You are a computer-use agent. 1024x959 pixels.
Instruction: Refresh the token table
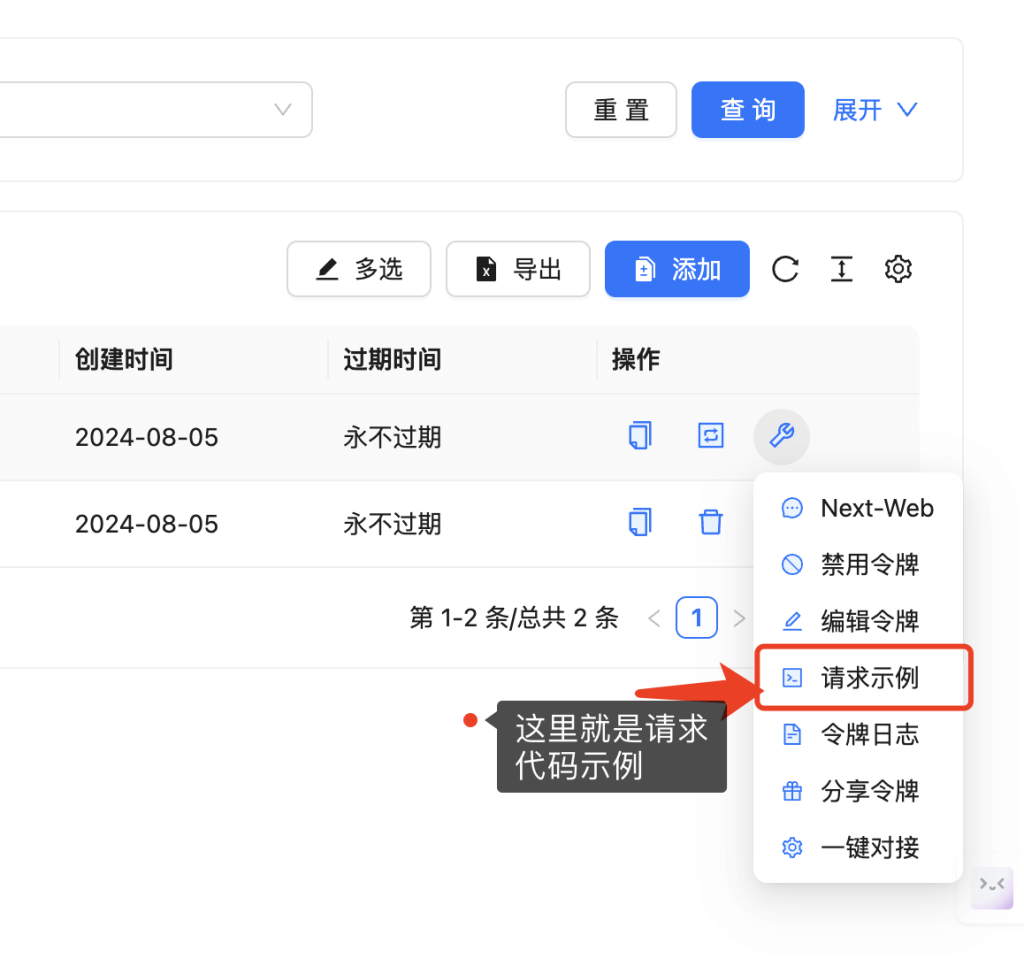(786, 269)
